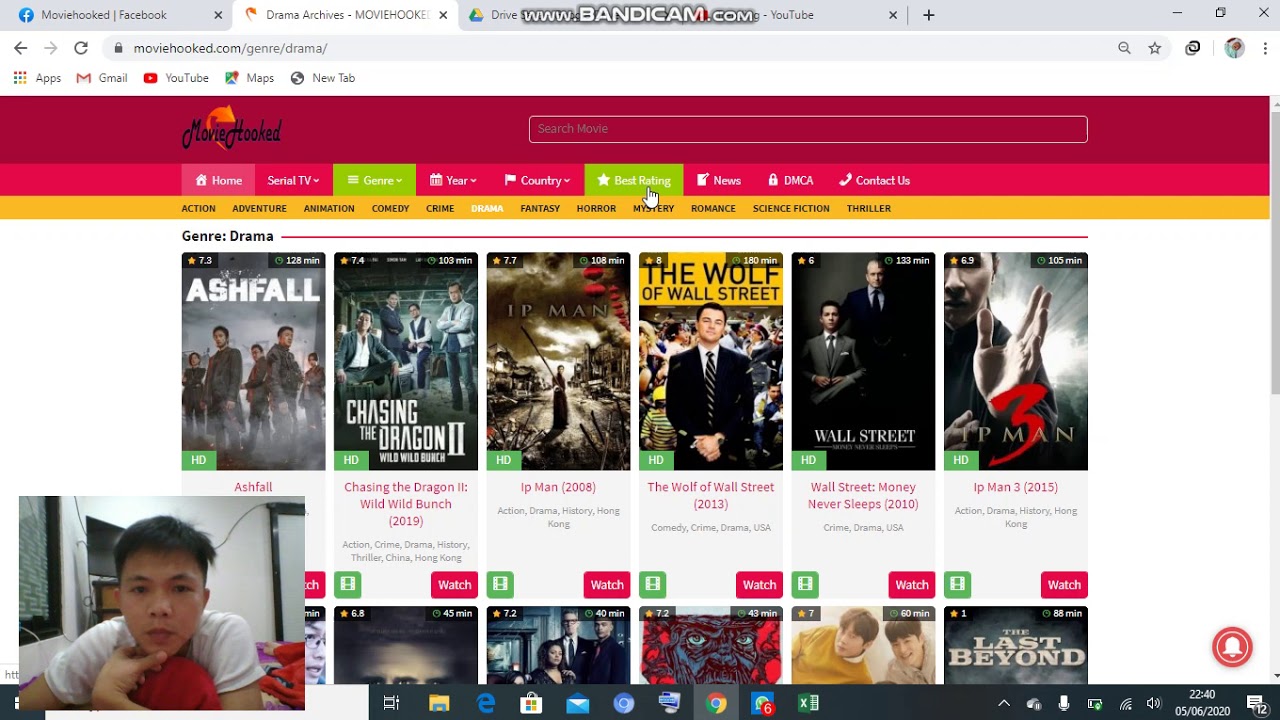Expand the Serial TV dropdown menu

293,181
